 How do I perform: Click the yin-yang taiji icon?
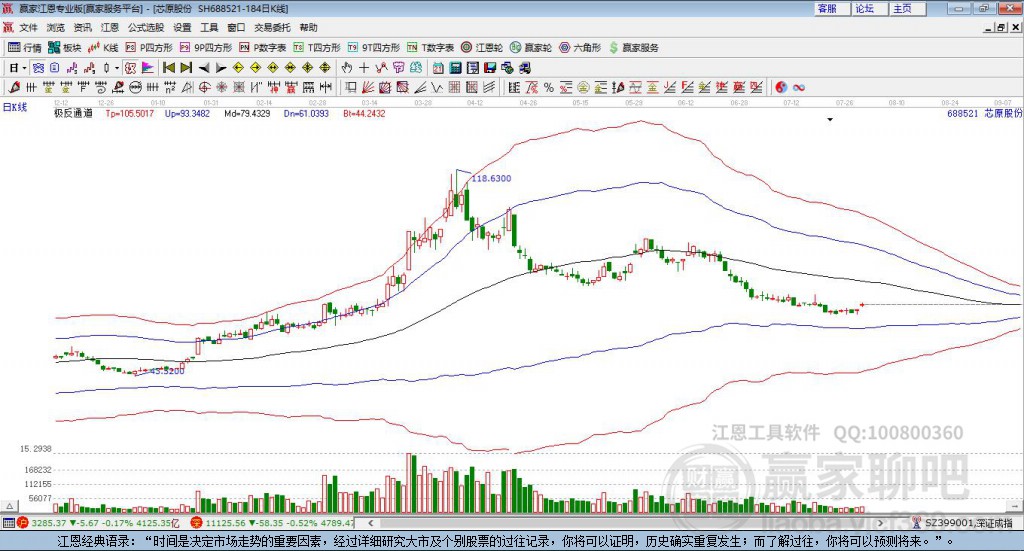(780, 87)
